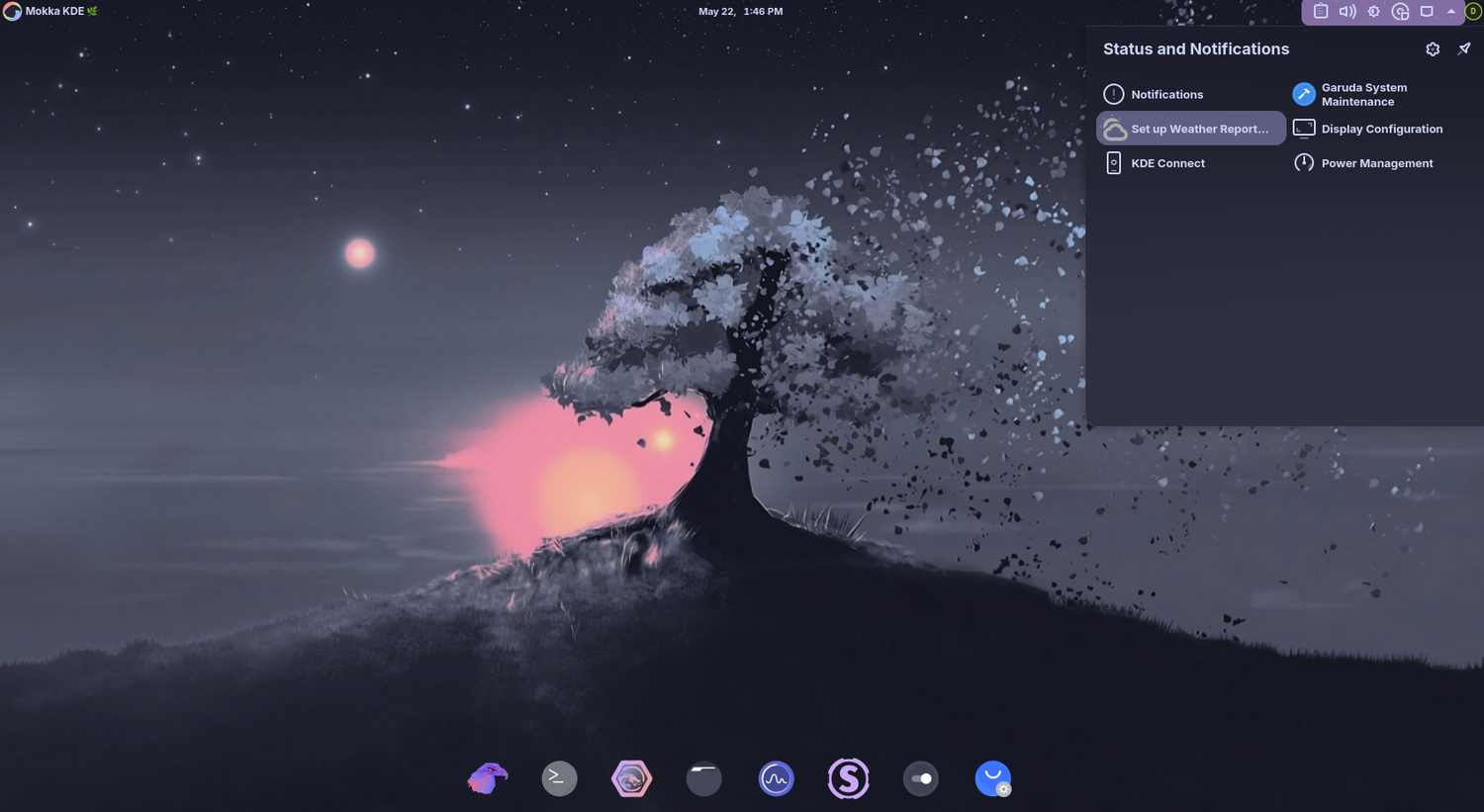This screenshot has height=812, width=1484.
Task: Configure the system tray via gear icon
Action: coord(1433,49)
